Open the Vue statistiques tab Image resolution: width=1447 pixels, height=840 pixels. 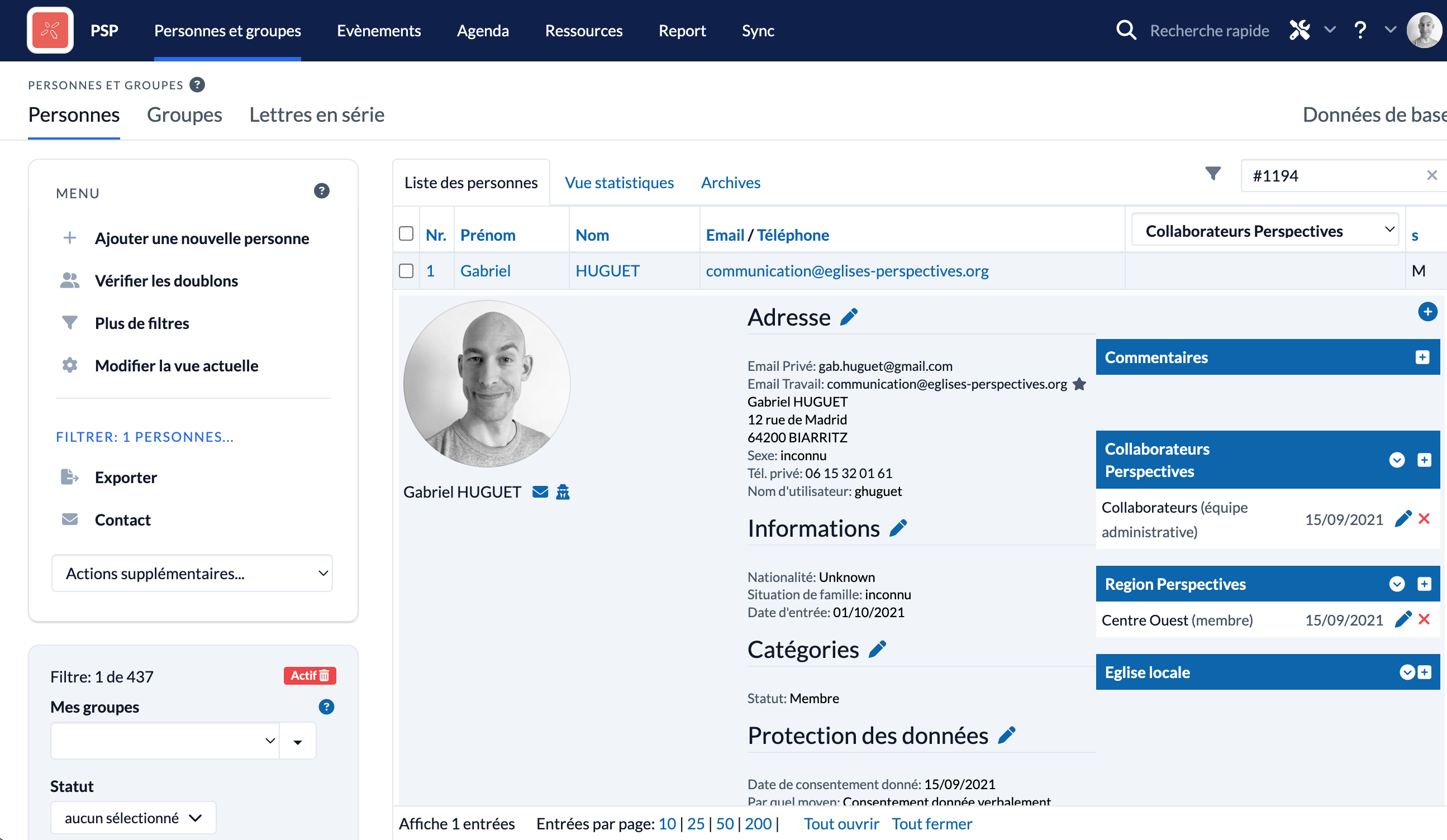point(619,183)
